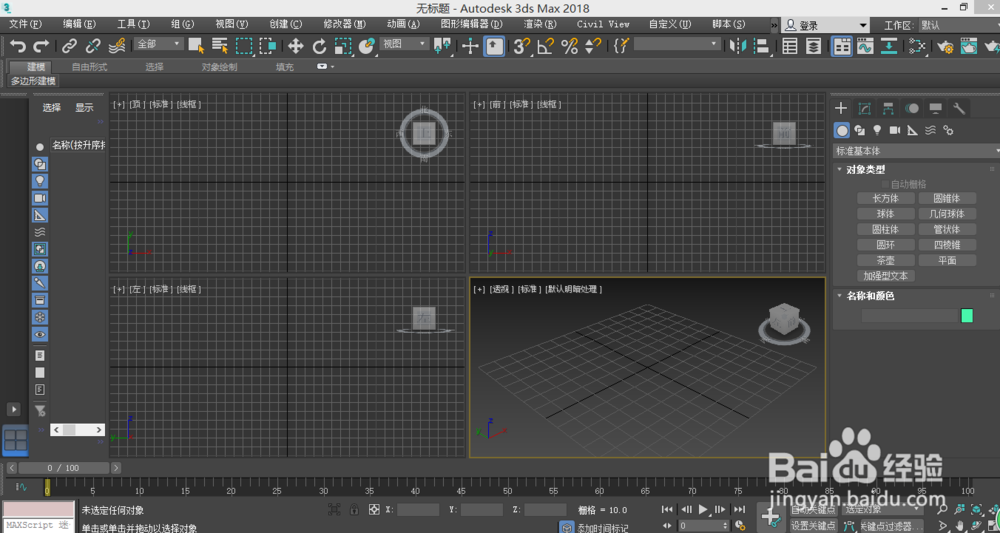The height and width of the screenshot is (533, 1000).
Task: Select the Cameras category icon in Create panel
Action: tap(895, 130)
